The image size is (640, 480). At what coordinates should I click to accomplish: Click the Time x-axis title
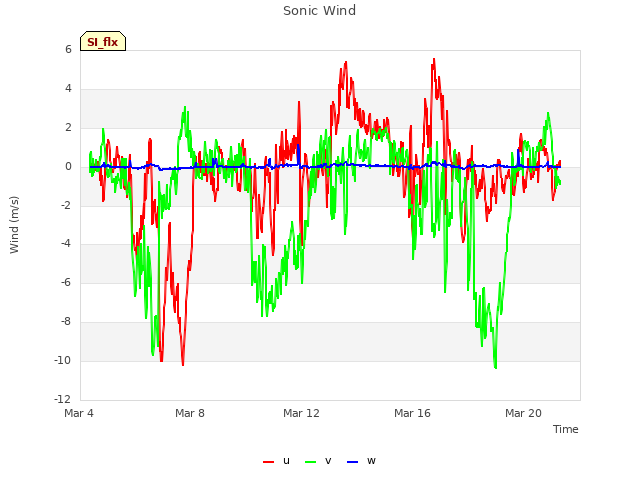coord(566,429)
